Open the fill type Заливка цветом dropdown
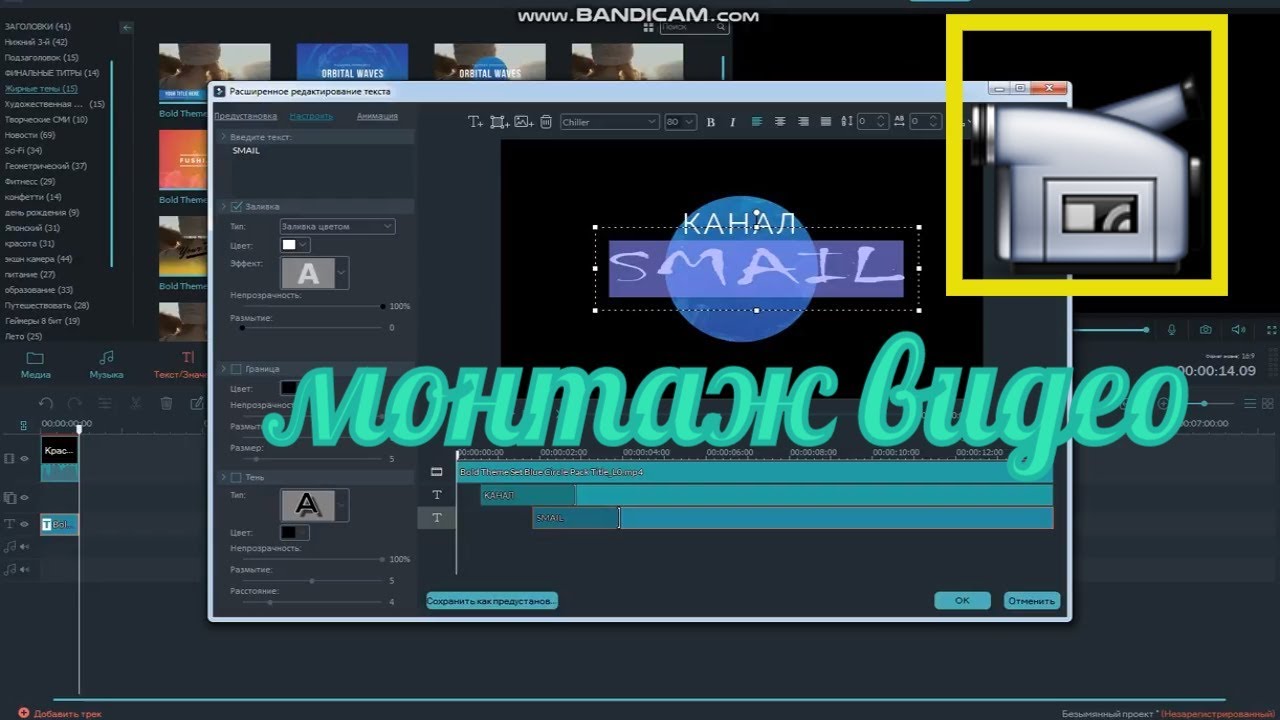1280x720 pixels. coord(338,226)
